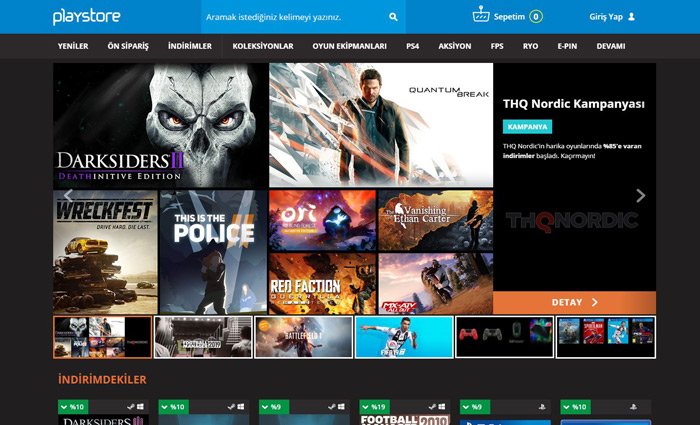Expand the DEVAMI menu
700x425 pixels.
pyautogui.click(x=611, y=46)
